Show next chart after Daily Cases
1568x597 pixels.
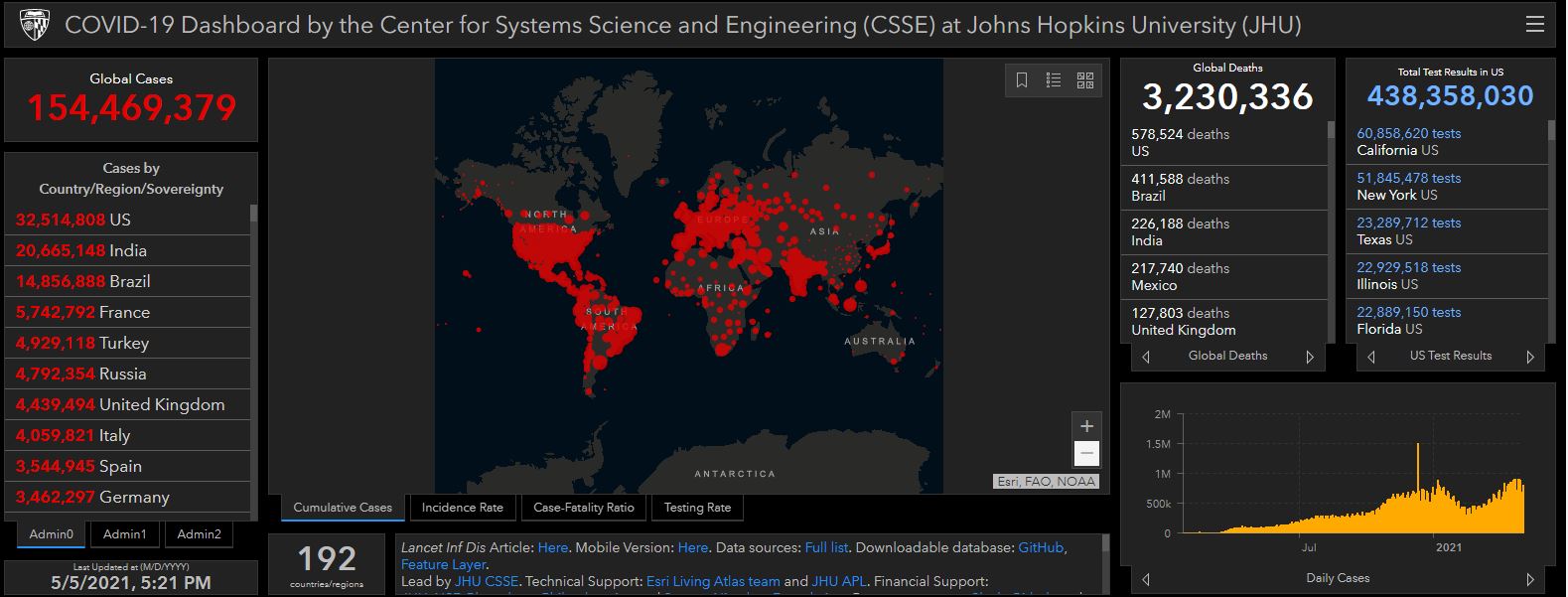tap(1529, 579)
